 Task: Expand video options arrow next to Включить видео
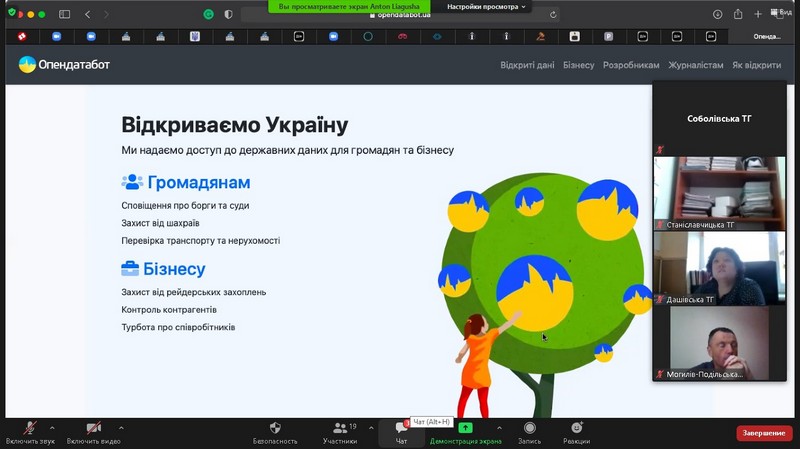pyautogui.click(x=121, y=428)
